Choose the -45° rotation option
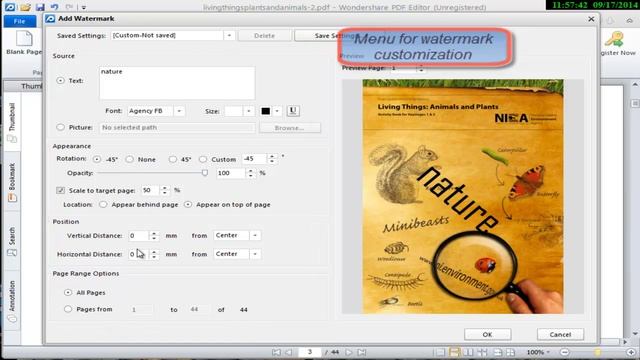 tap(97, 159)
